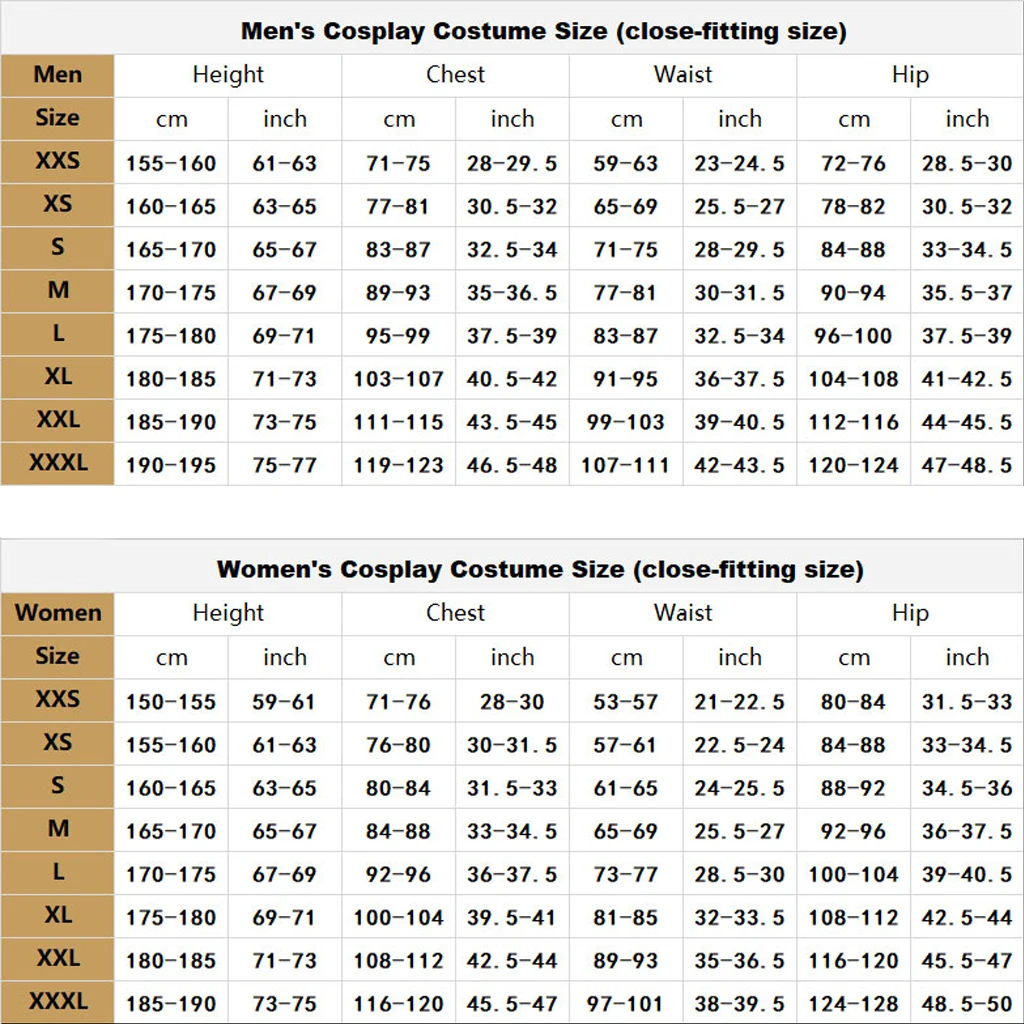
Task: Select the Women header label cell
Action: click(x=57, y=613)
